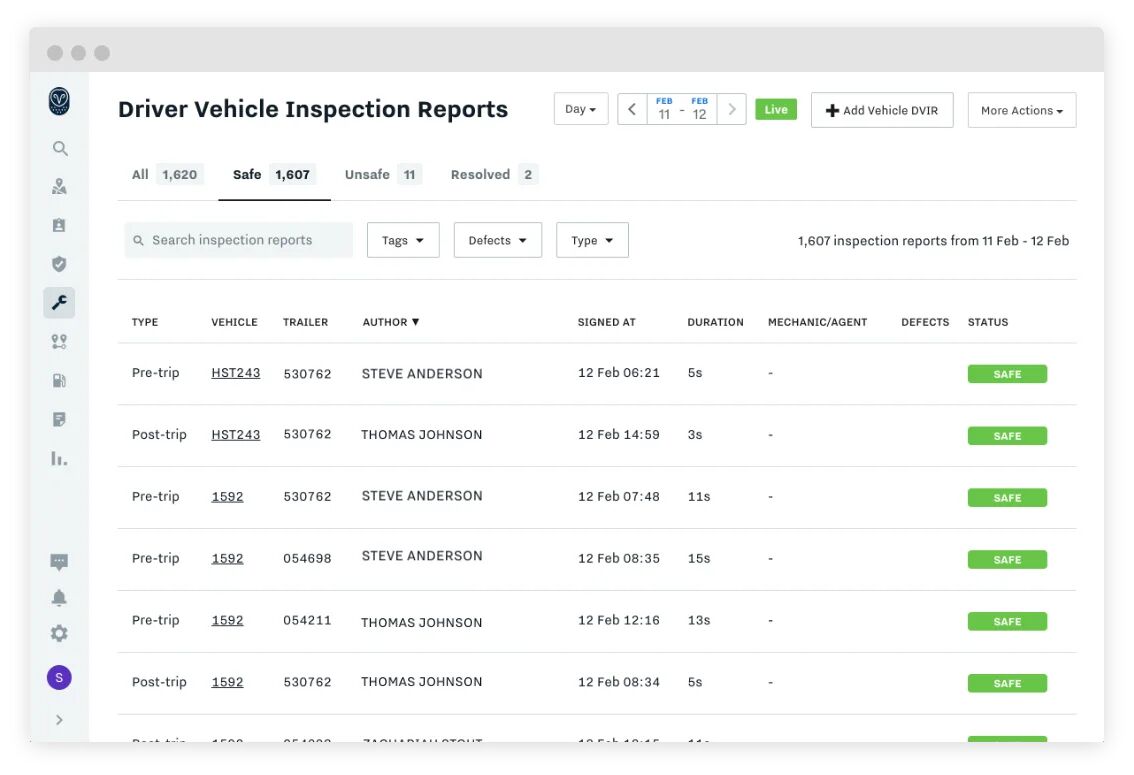Viewport: 1134px width, 775px height.
Task: Click SAFE status badge for 06:21 report
Action: tap(1007, 374)
